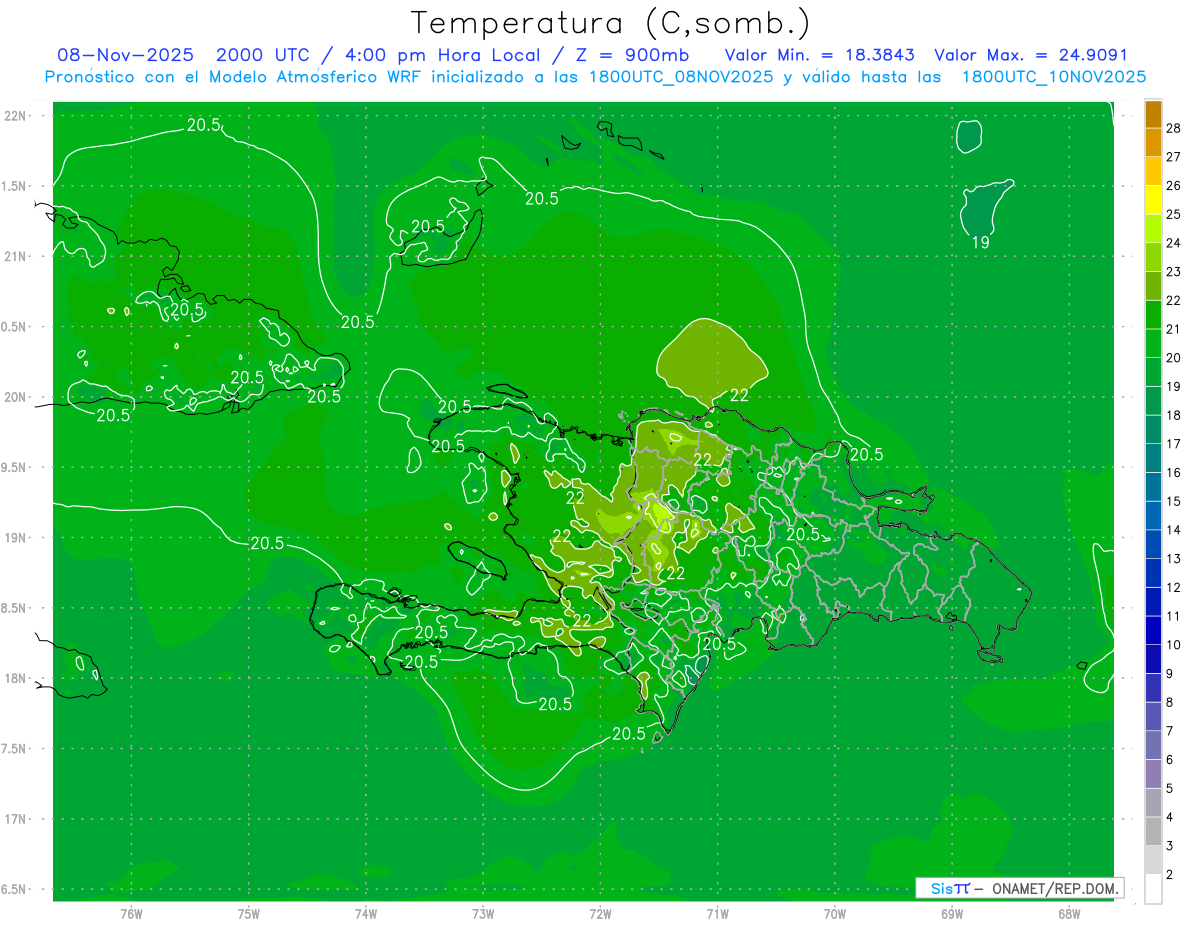Click the "22N" latitude axis label
The image size is (1200, 927).
pos(15,116)
